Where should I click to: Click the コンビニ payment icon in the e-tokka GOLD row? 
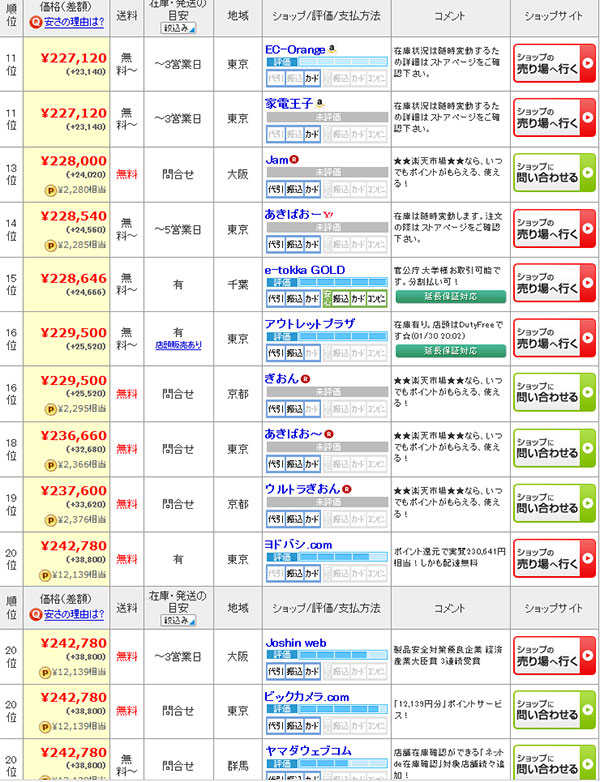(x=377, y=298)
